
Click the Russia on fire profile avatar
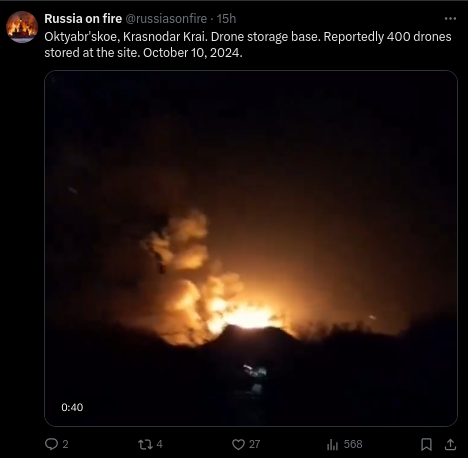tap(22, 27)
